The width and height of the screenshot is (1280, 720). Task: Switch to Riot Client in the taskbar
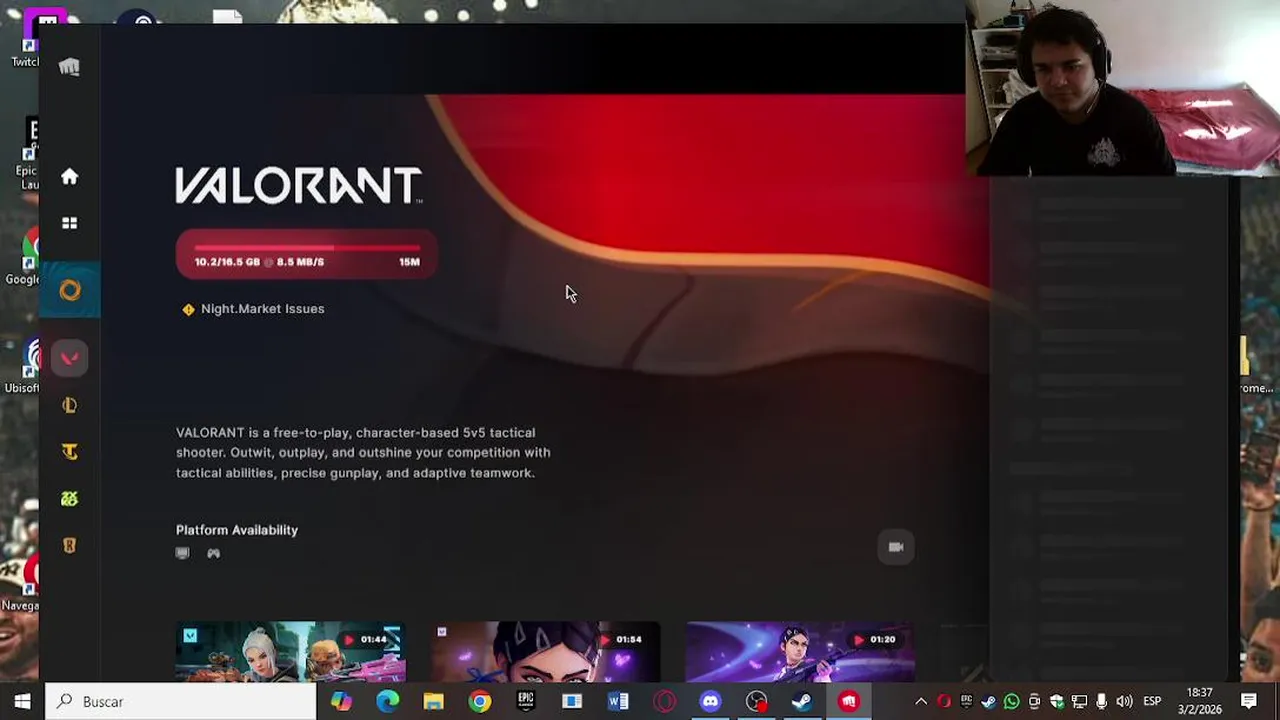coord(848,701)
